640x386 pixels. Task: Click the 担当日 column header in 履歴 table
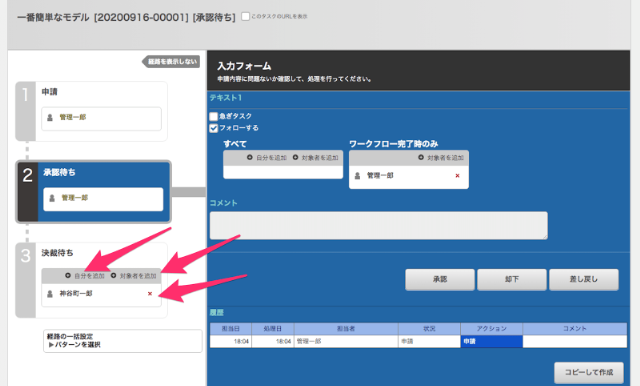[x=231, y=329]
